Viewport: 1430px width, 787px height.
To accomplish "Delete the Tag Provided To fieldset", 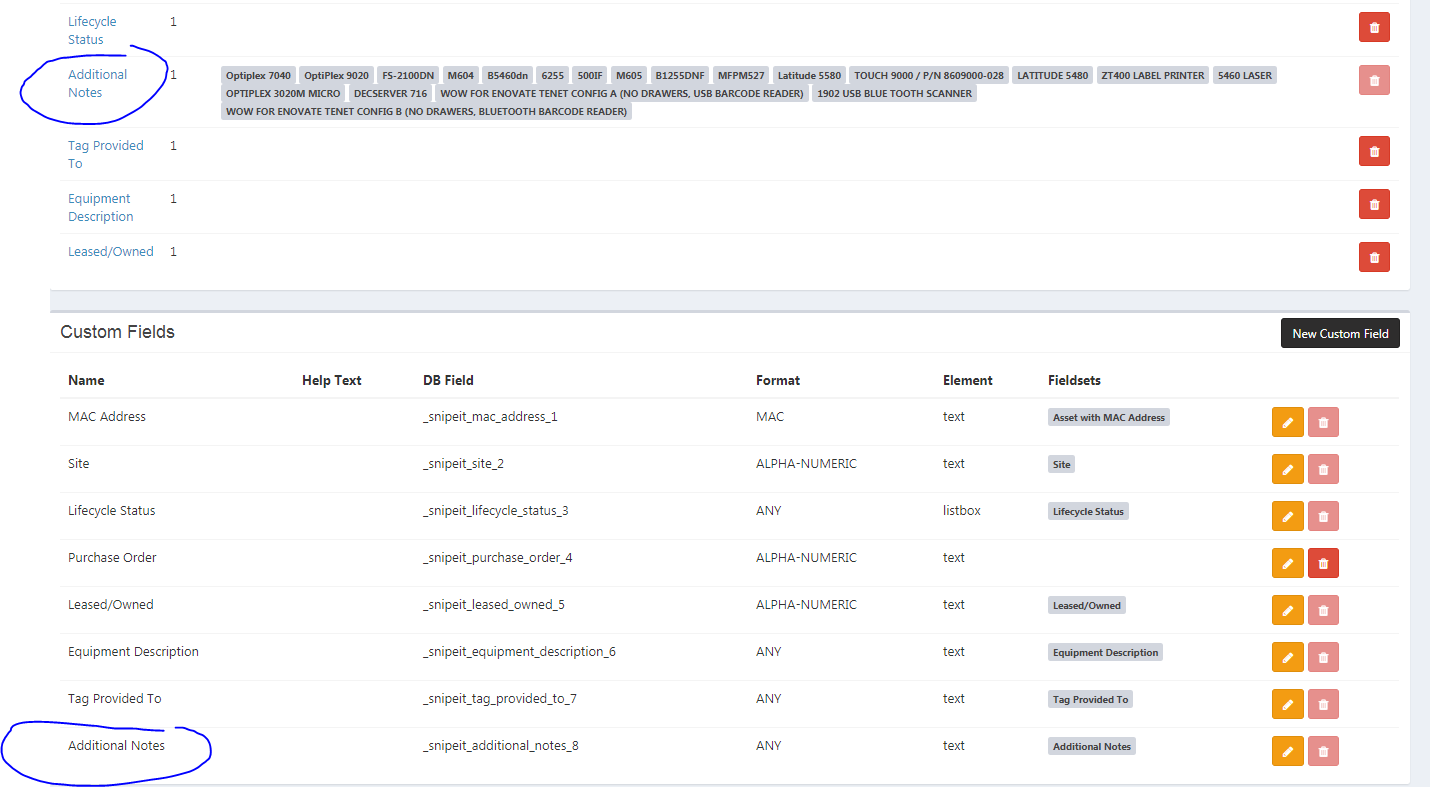I will 1374,151.
